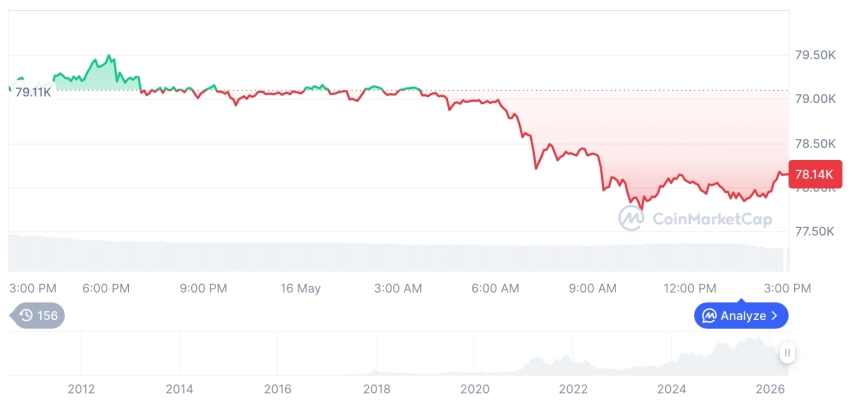860x401 pixels.
Task: Click the 77.50K price axis label
Action: click(x=814, y=231)
